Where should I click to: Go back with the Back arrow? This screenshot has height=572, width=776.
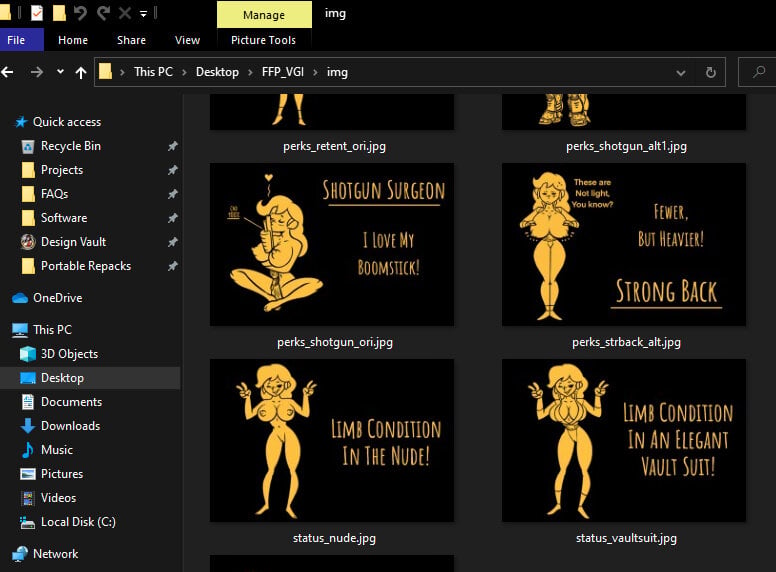coord(7,72)
